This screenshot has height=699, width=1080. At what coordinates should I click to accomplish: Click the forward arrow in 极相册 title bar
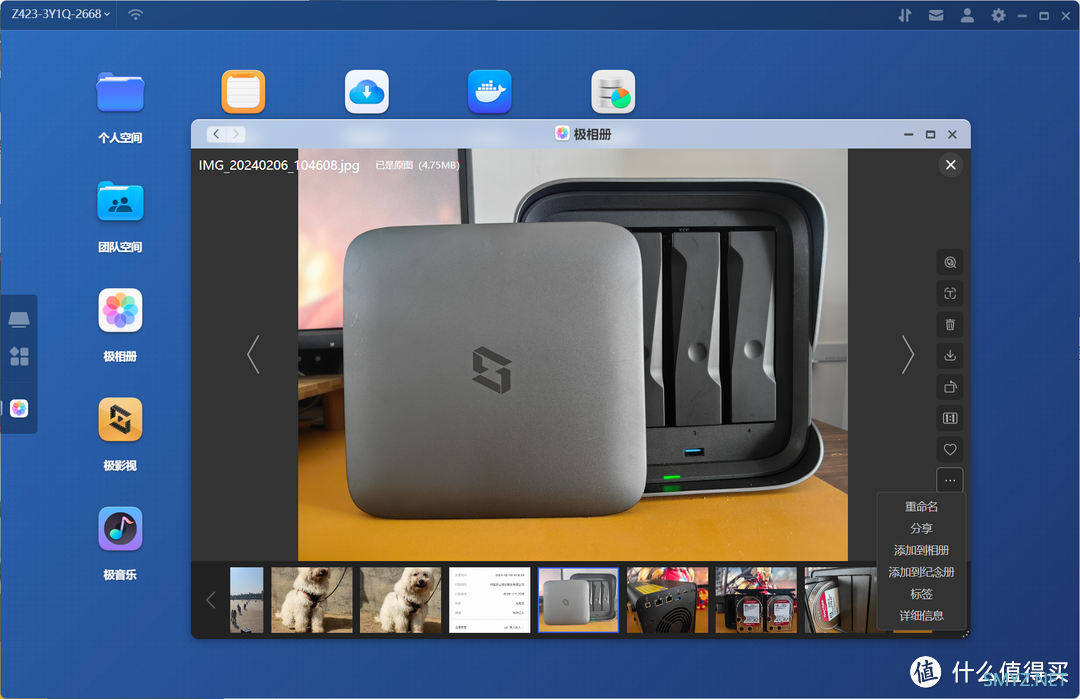pos(236,134)
